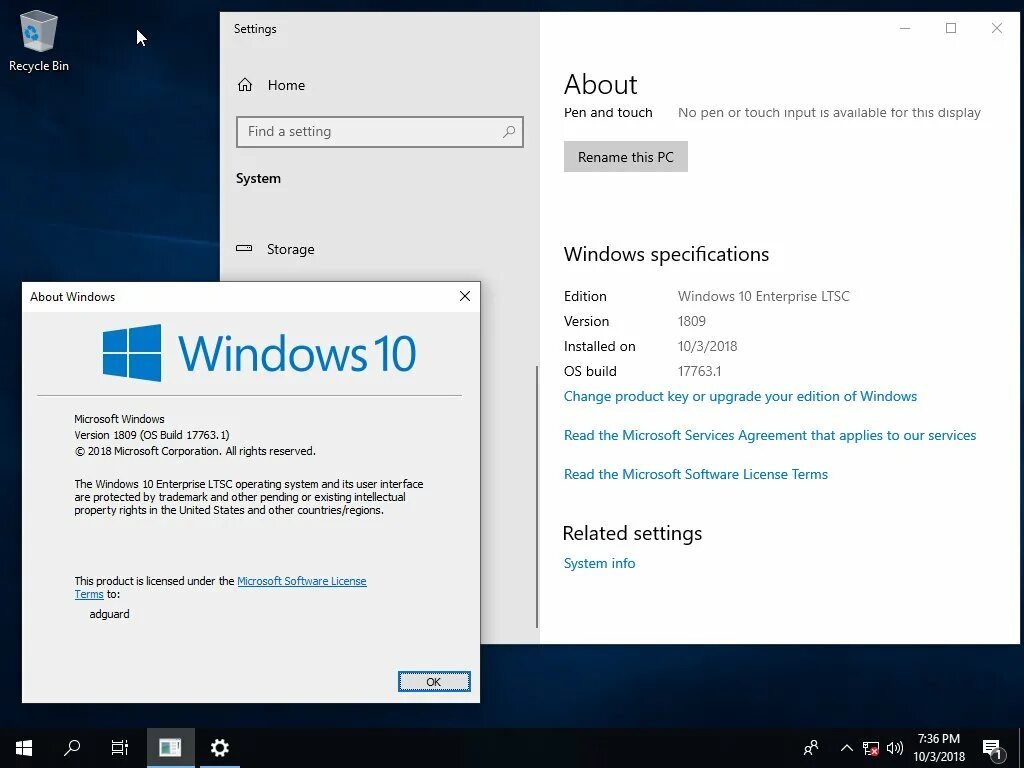Open Task View on the taskbar
The height and width of the screenshot is (768, 1024).
120,748
